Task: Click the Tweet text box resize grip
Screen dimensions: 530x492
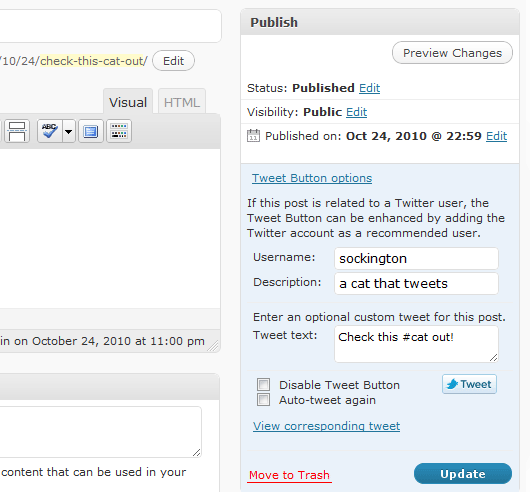Action: click(493, 358)
